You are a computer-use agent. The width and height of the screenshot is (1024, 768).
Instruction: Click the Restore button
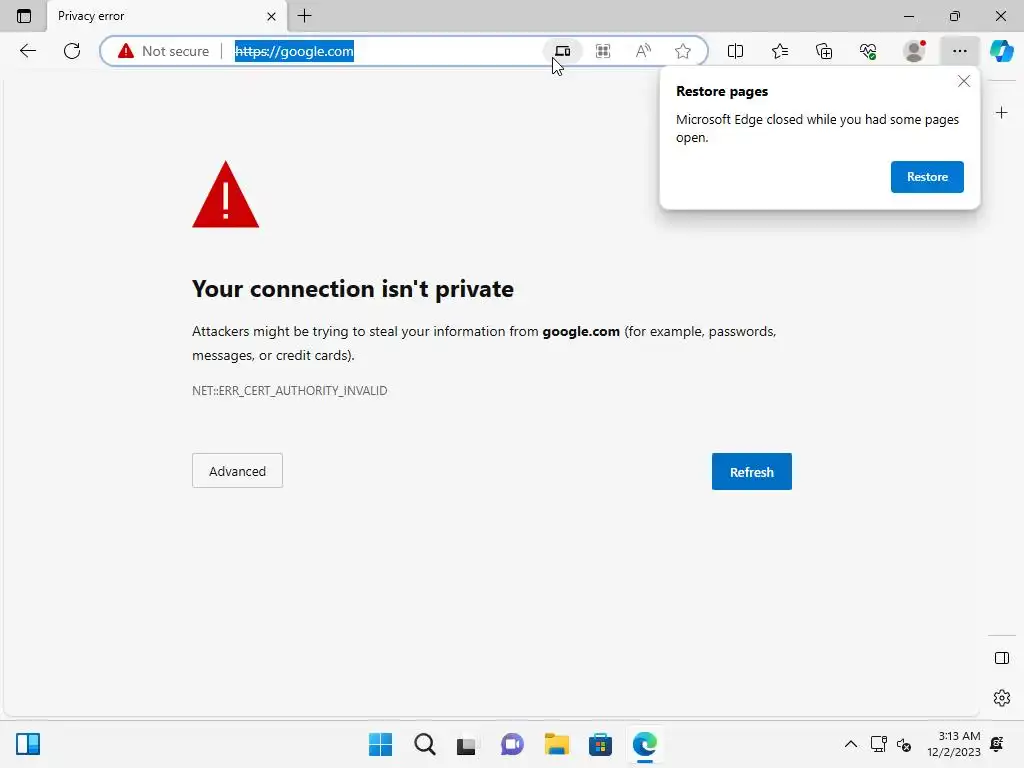927,177
